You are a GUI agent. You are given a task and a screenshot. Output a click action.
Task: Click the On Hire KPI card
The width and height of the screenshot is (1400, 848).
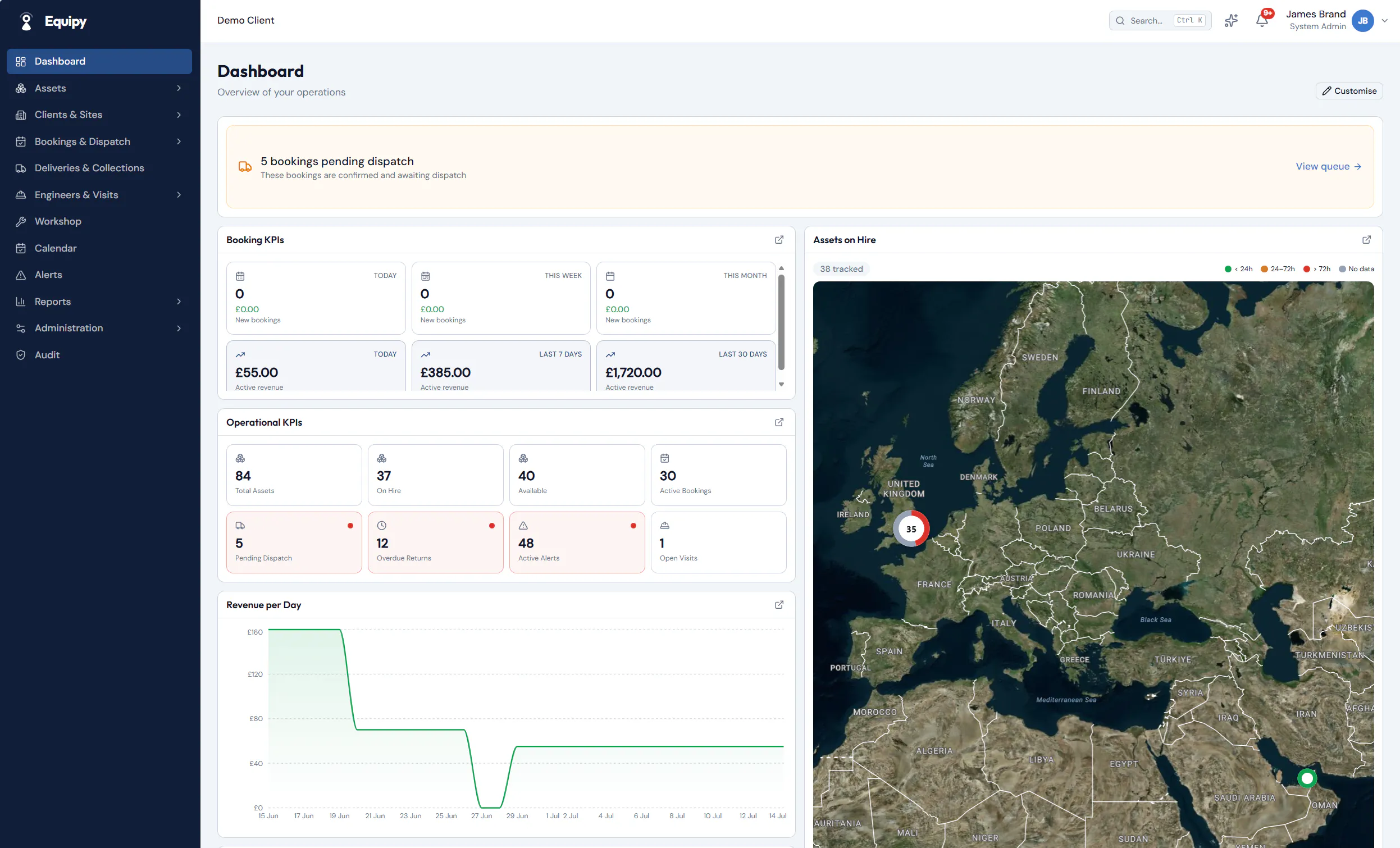point(435,475)
